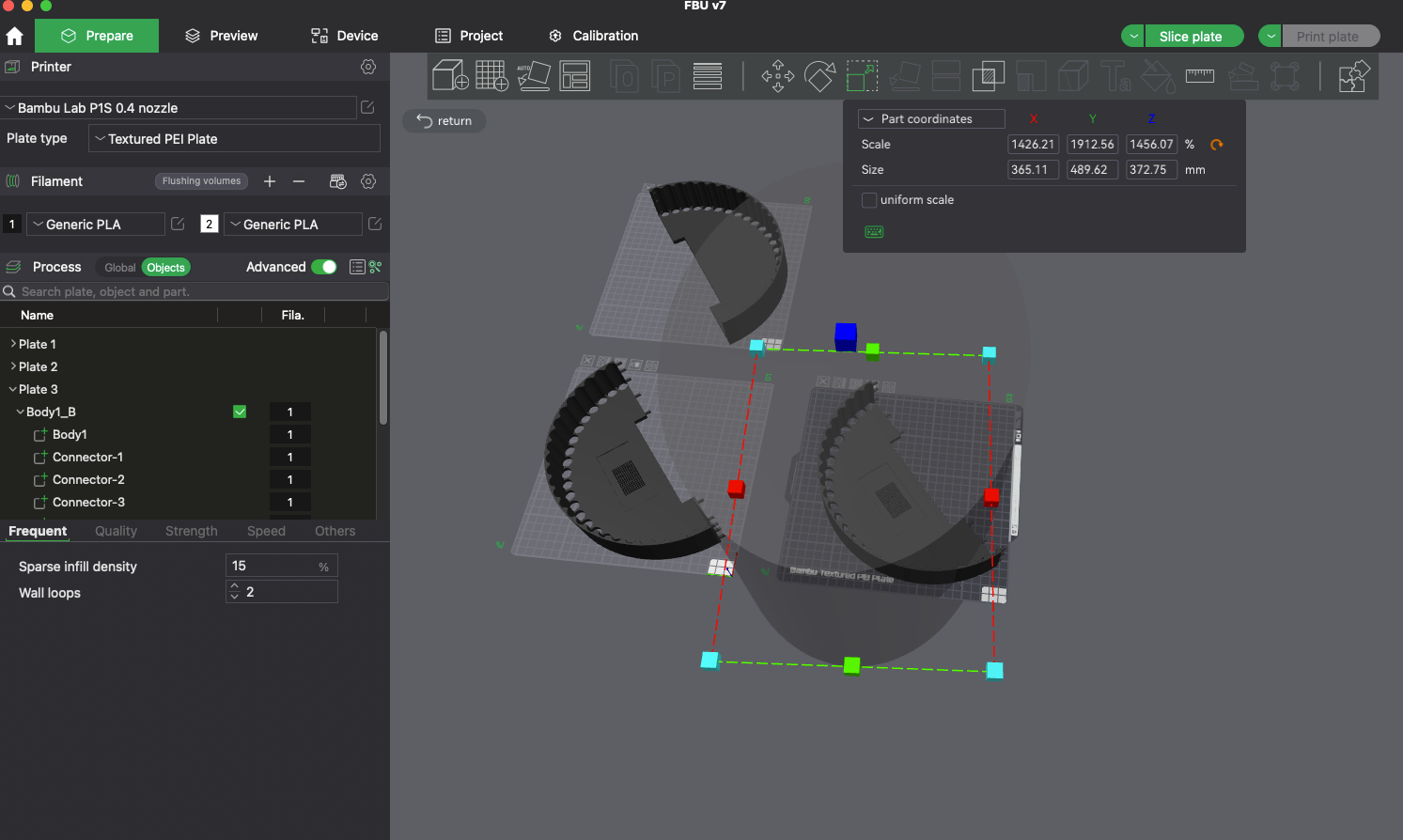Screen dimensions: 1403x840
Task: Reset scale with orange arrow icon
Action: [1217, 145]
